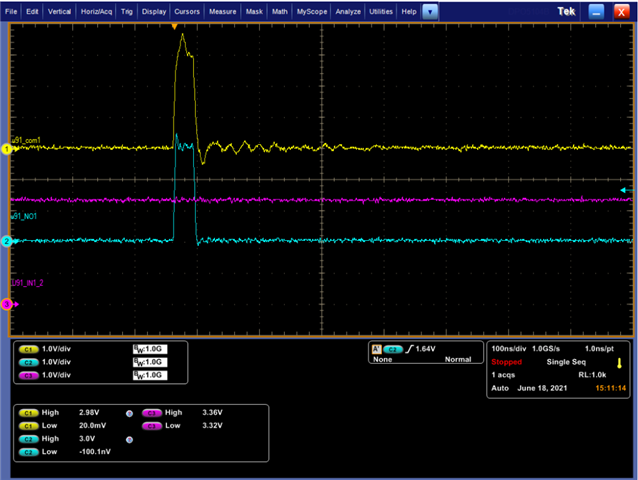Click the C1 1.0V/div scale readout

tap(56, 349)
